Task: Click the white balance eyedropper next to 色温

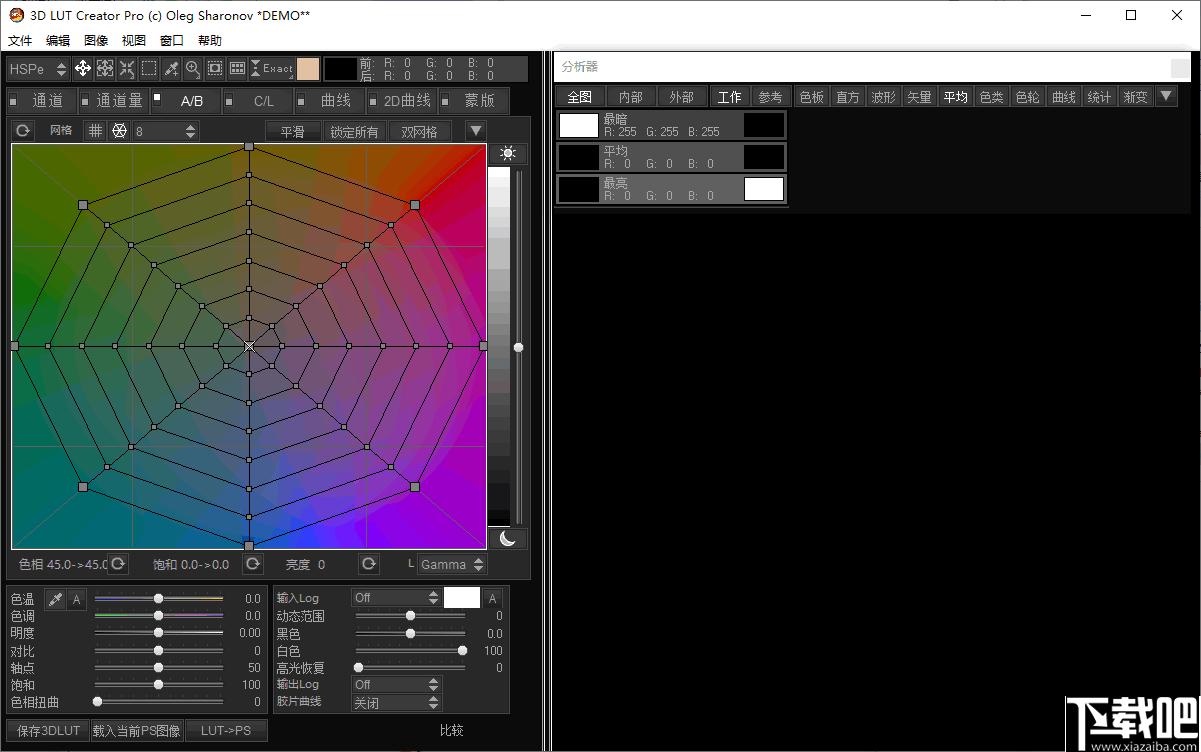Action: (x=55, y=599)
